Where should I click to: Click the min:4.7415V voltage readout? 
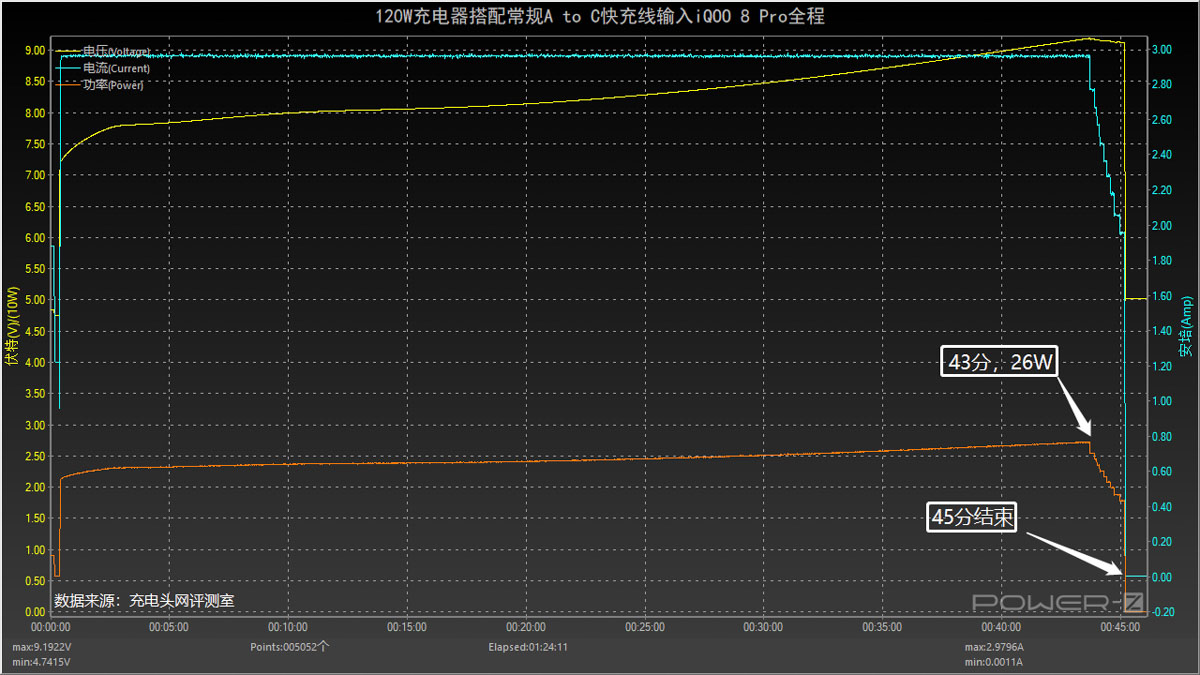[42, 662]
